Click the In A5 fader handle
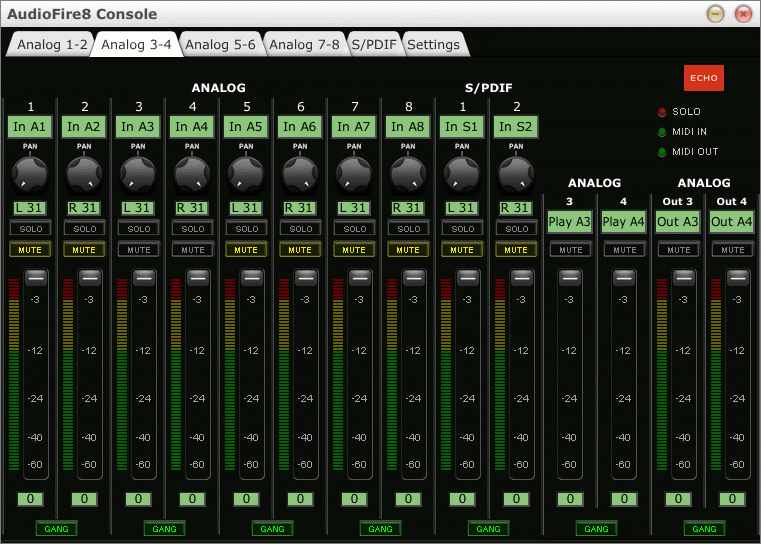This screenshot has width=761, height=544. pyautogui.click(x=252, y=278)
